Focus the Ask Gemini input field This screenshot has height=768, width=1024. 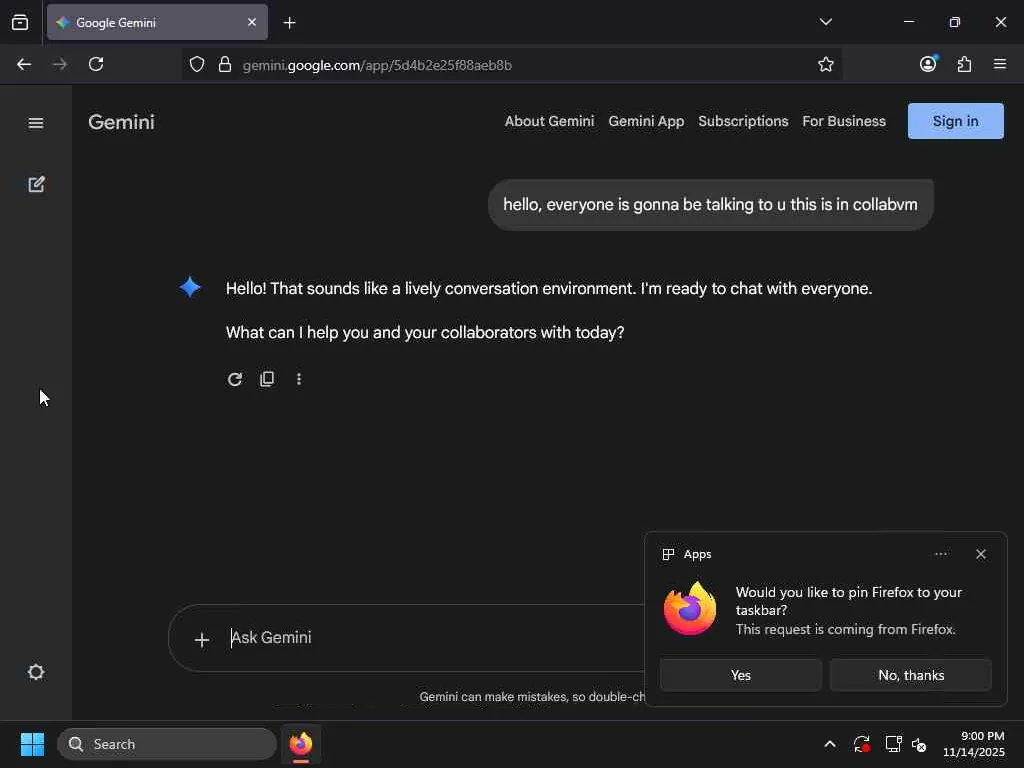[431, 637]
